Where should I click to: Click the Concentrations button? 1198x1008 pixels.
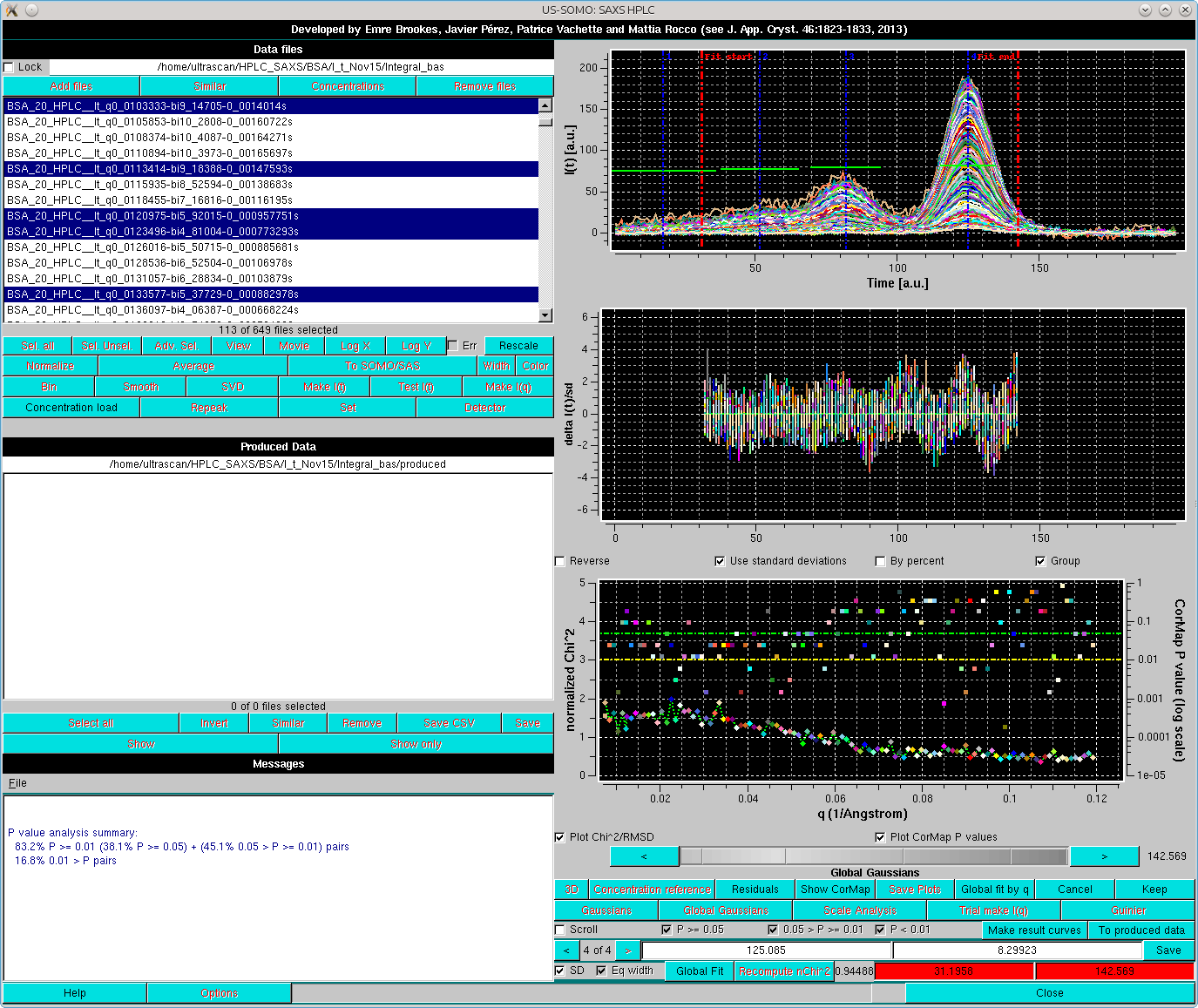tap(348, 86)
